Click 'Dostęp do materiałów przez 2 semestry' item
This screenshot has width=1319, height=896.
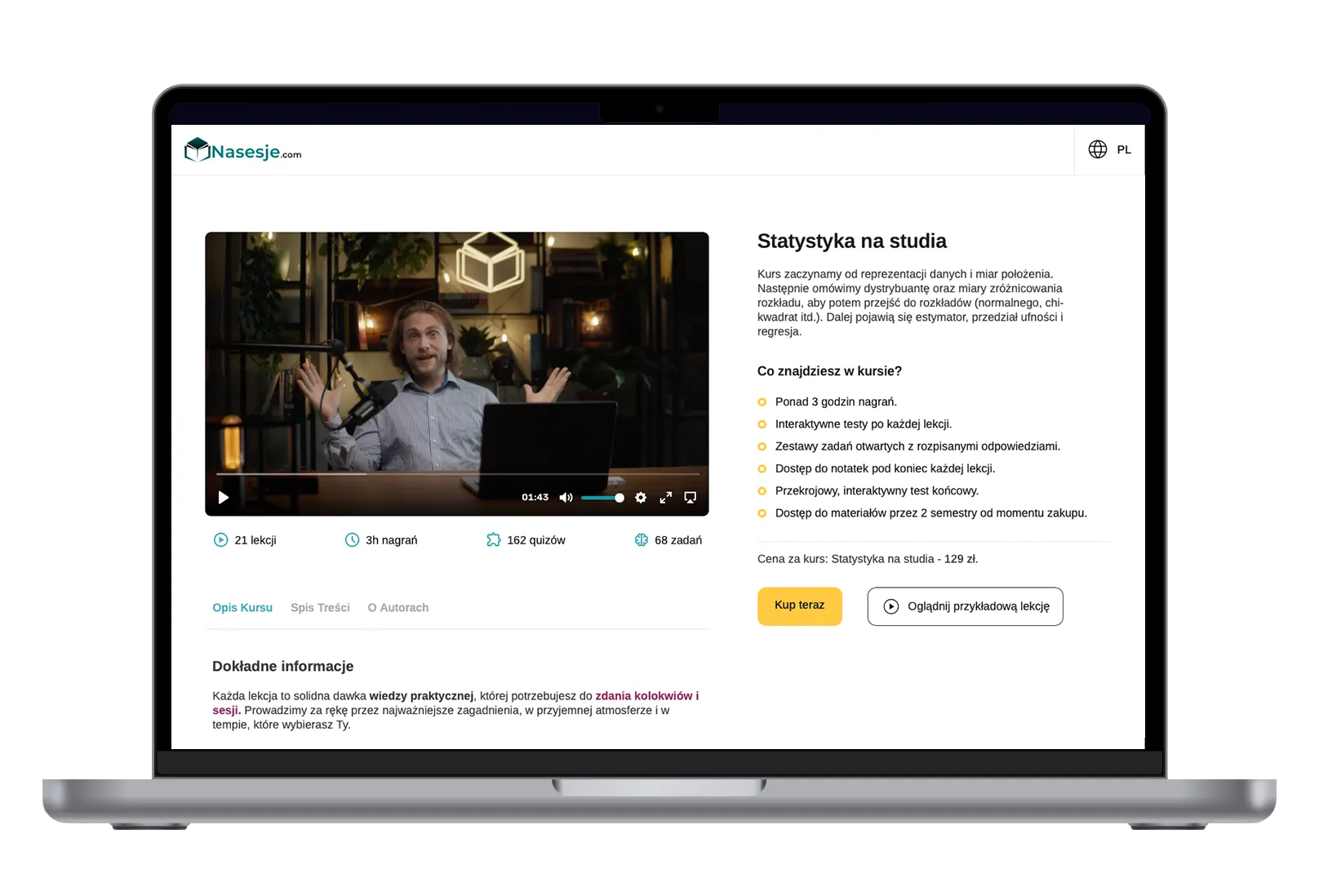[931, 513]
